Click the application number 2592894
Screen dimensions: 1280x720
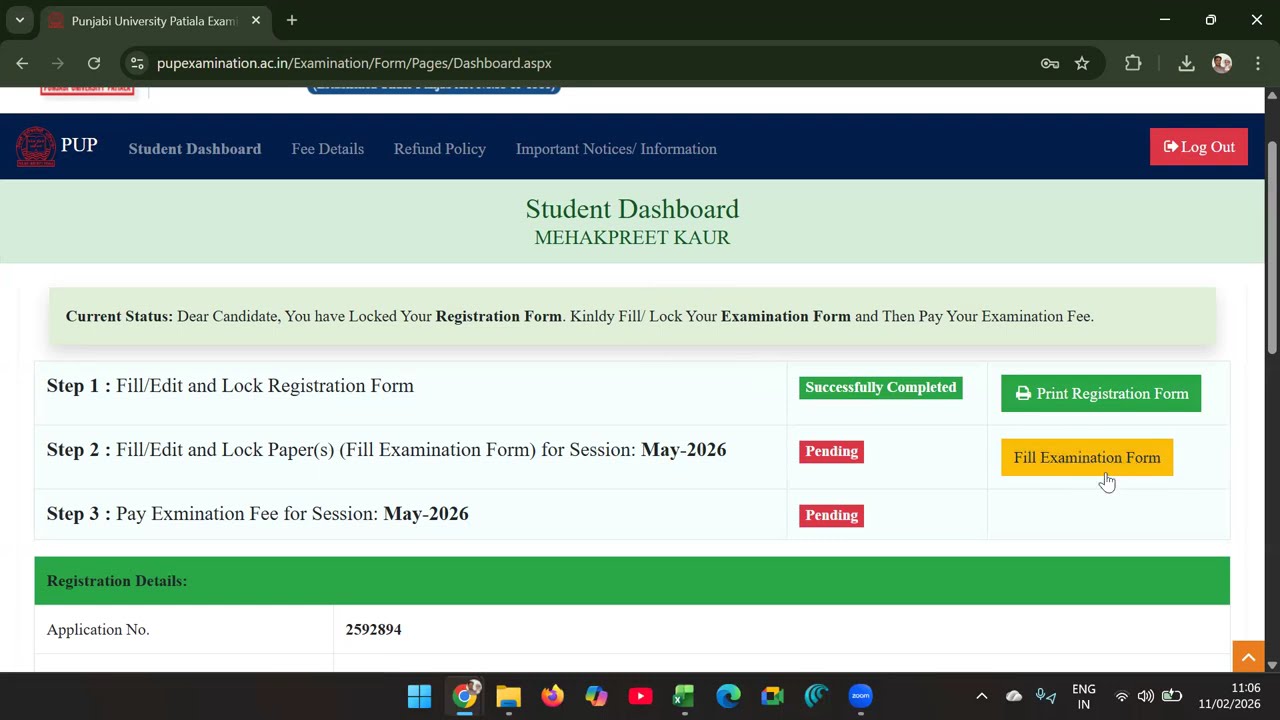[x=373, y=629]
